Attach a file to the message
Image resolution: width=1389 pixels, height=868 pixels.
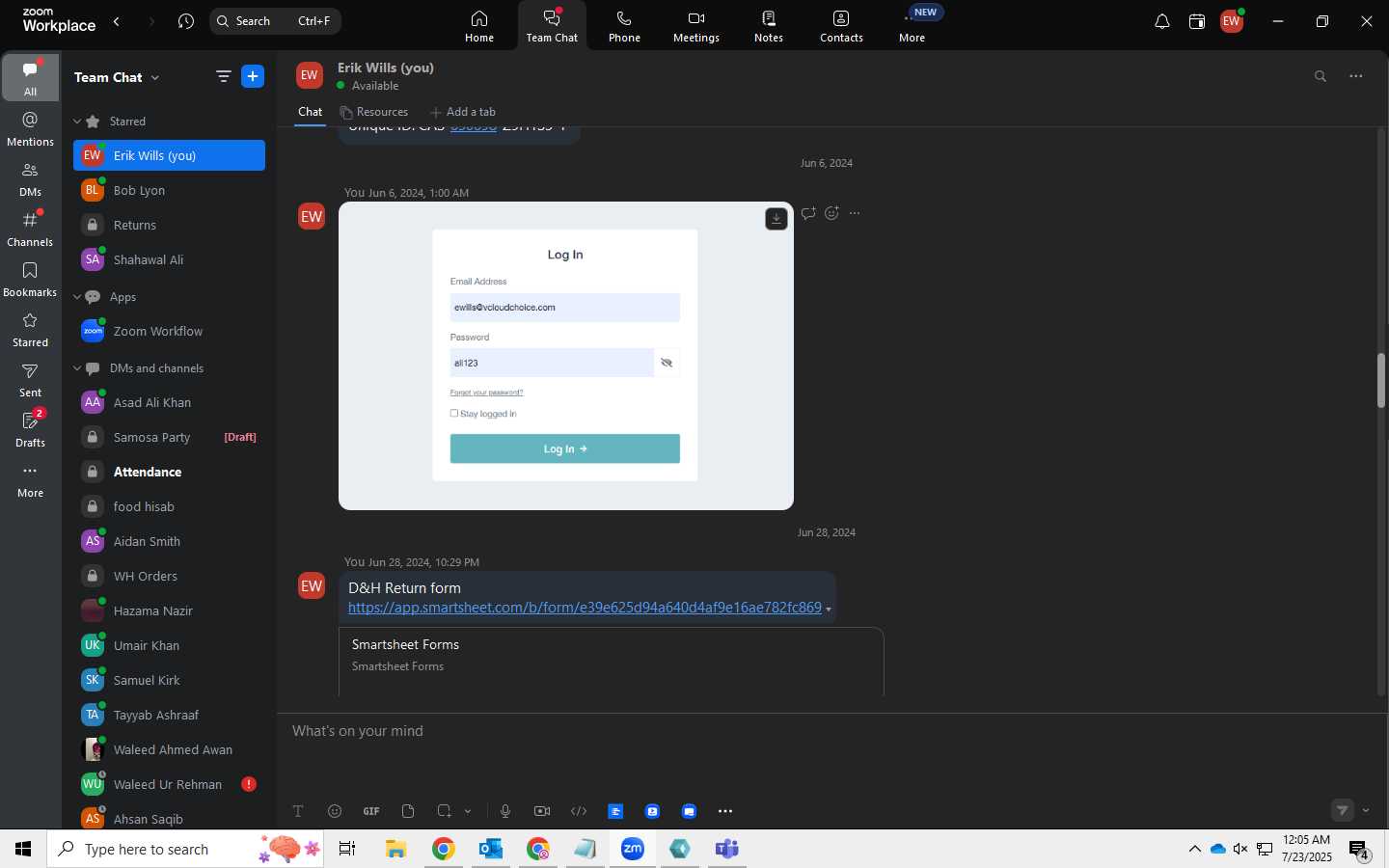(408, 811)
